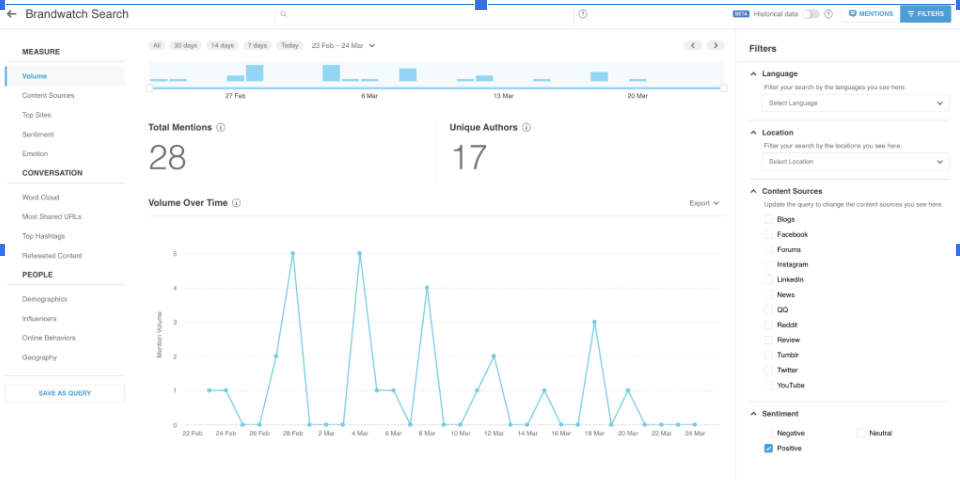Check the Negative sentiment filter
The image size is (960, 480).
click(768, 433)
